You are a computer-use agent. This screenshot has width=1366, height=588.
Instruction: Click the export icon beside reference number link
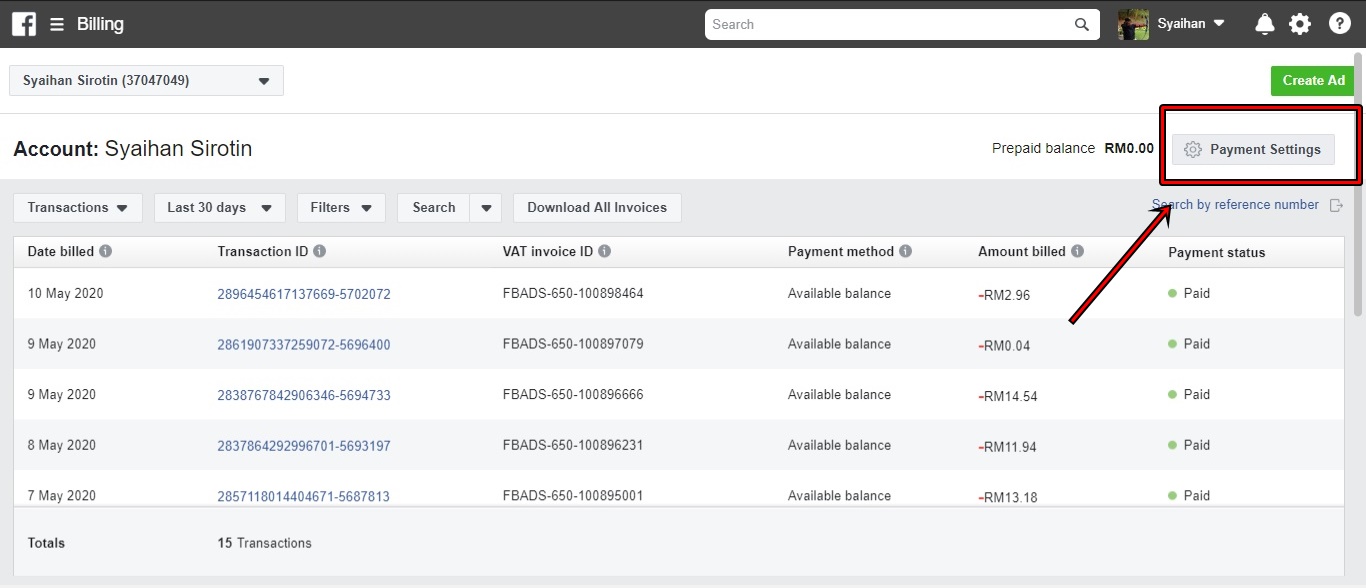(1336, 205)
